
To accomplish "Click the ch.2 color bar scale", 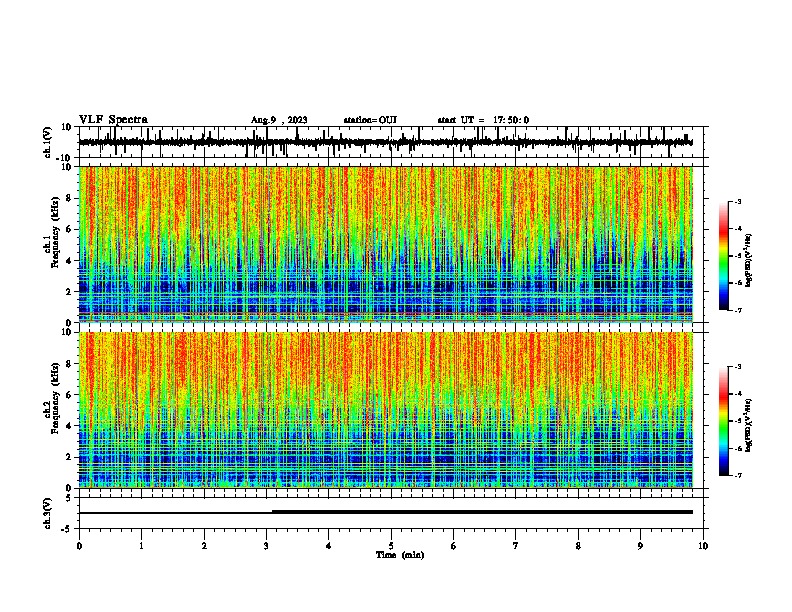I will [724, 421].
